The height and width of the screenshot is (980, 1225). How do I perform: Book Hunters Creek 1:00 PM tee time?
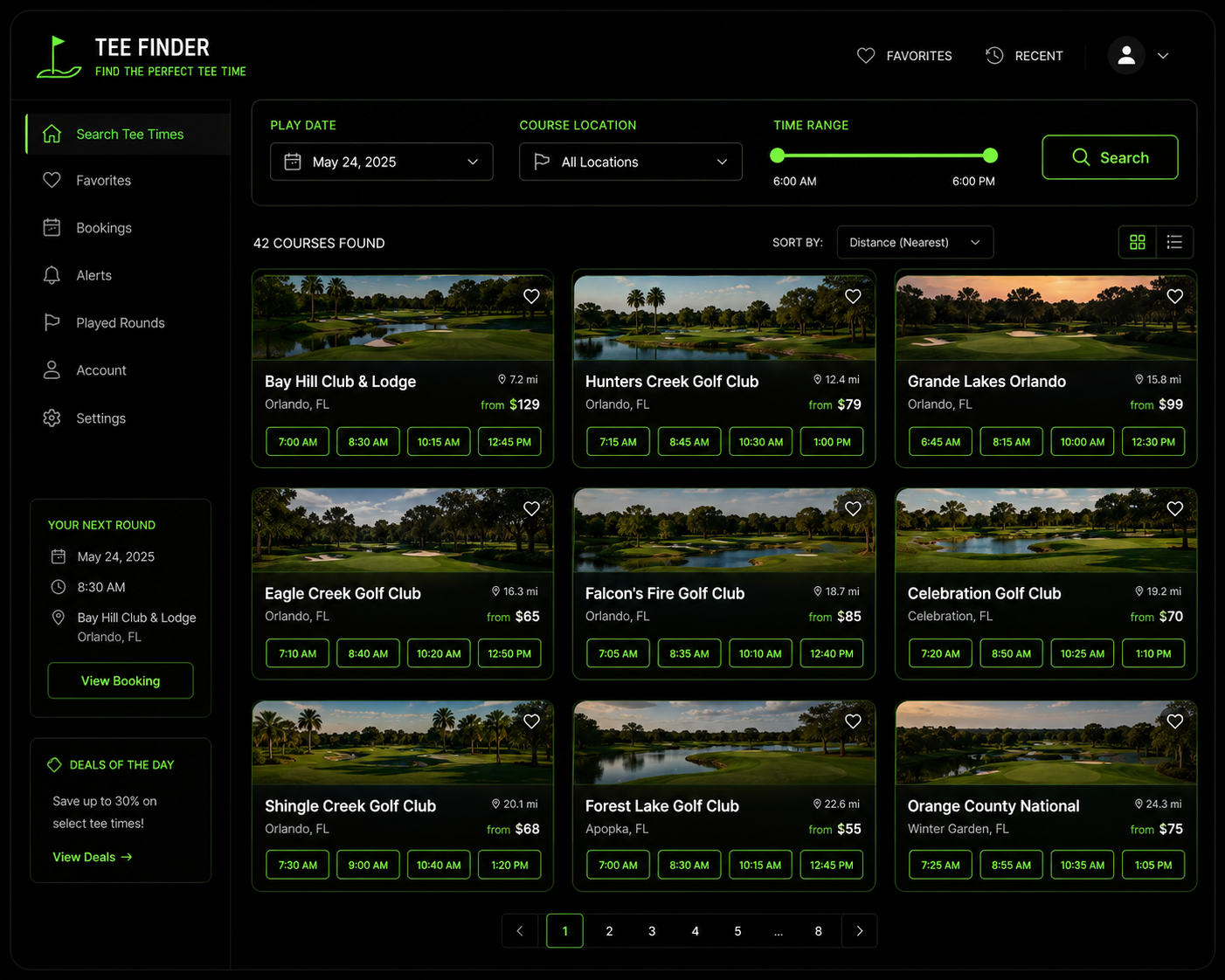(x=832, y=442)
